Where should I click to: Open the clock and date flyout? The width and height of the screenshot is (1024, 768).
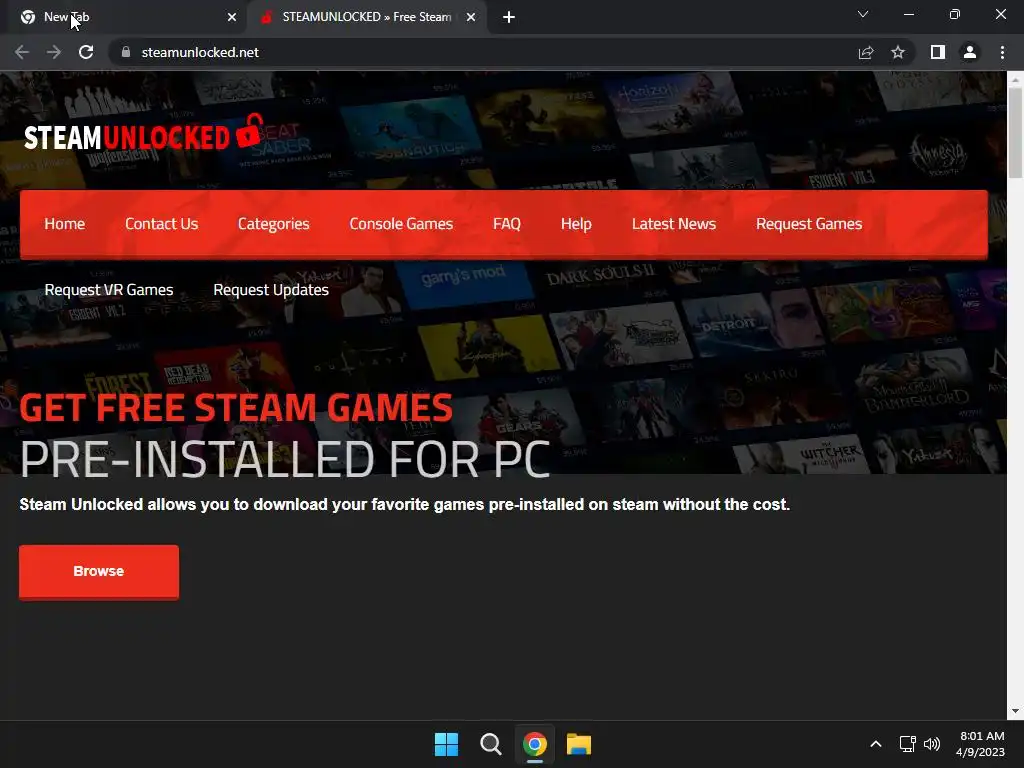(980, 744)
